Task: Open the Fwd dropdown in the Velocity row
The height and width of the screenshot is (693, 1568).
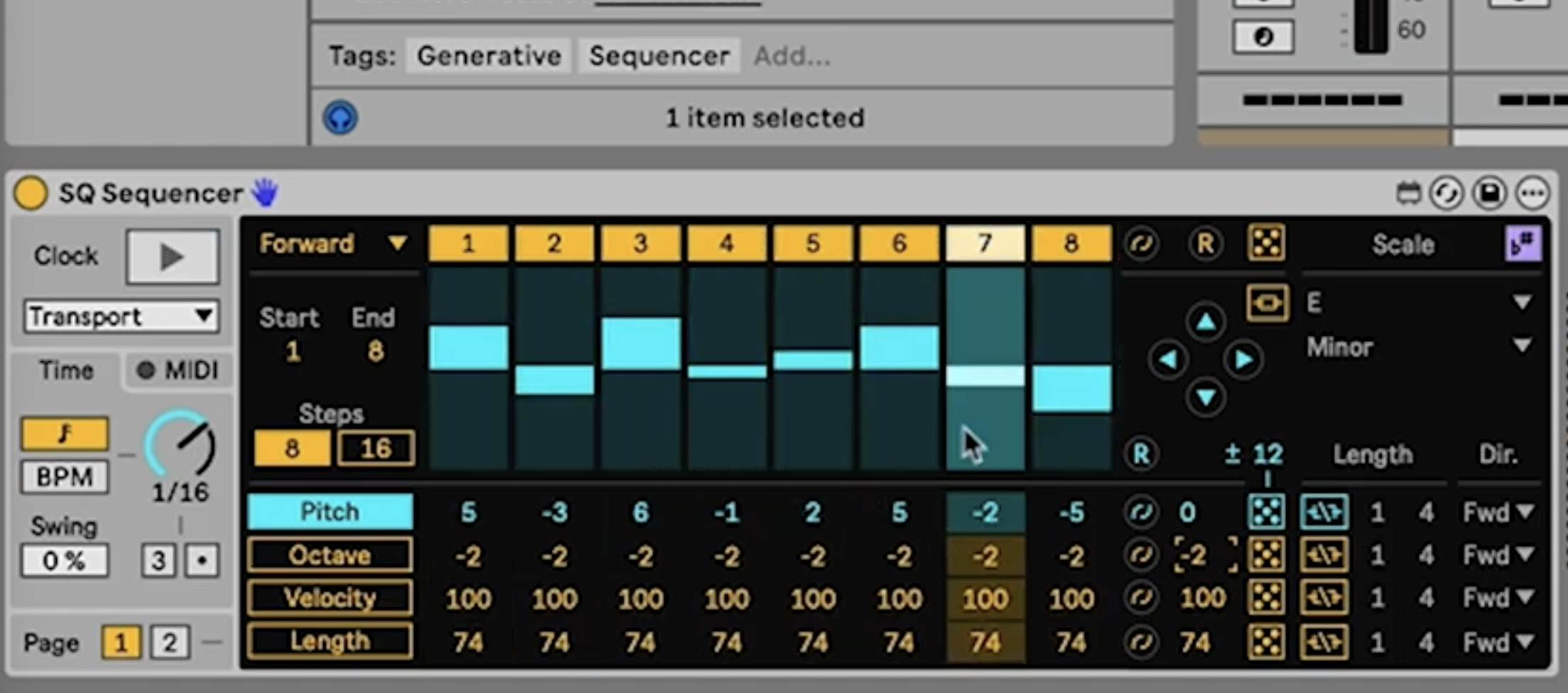Action: 1498,598
